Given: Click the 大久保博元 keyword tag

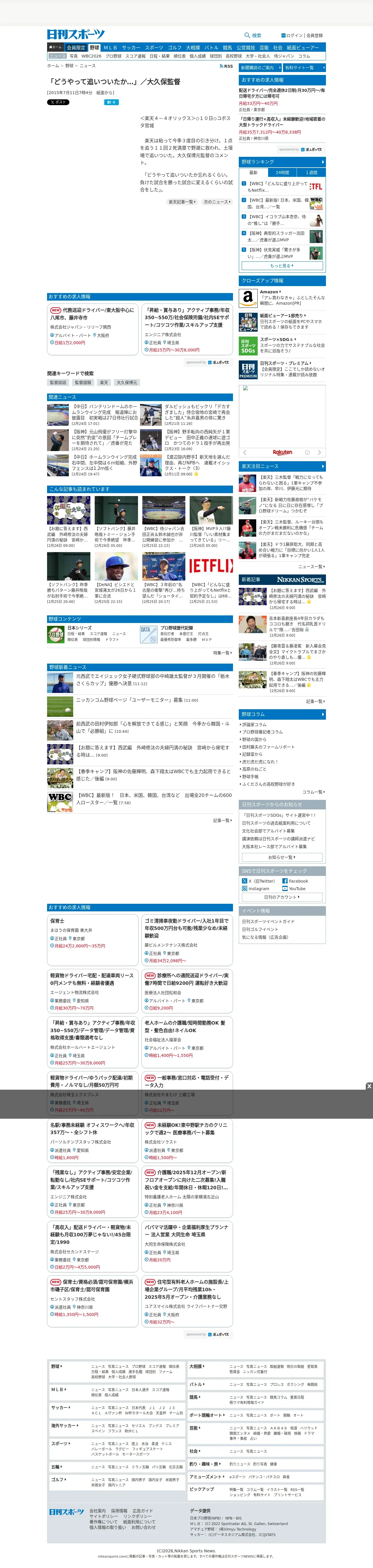Looking at the screenshot, I should (x=127, y=383).
